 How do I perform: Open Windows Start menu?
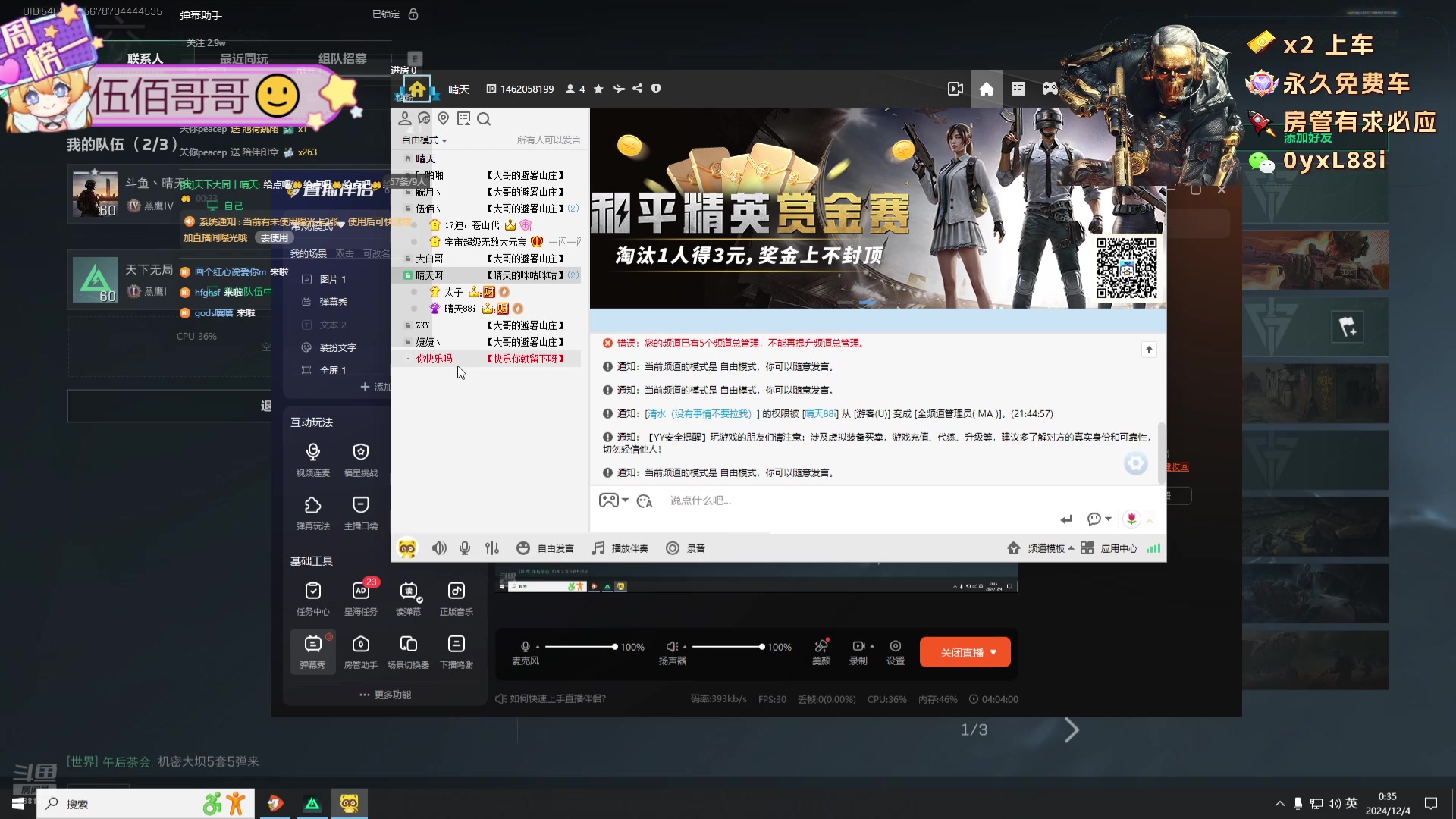17,804
